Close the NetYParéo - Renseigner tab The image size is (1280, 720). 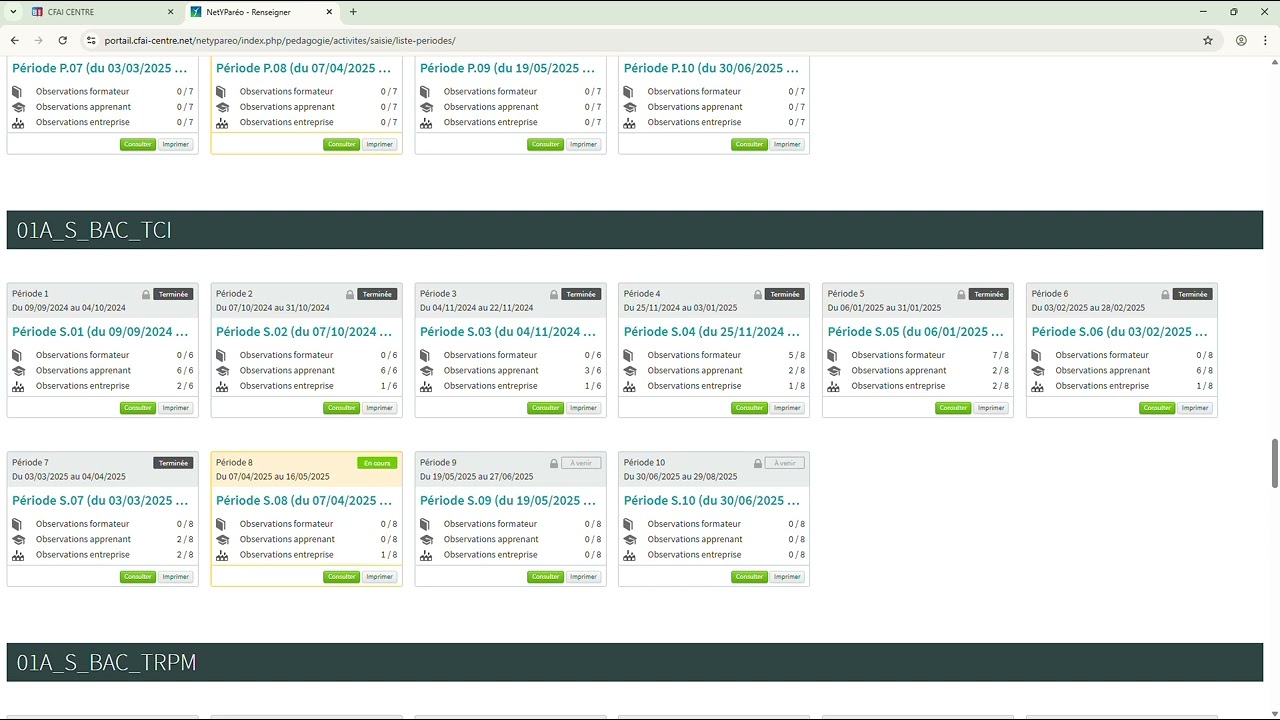point(329,12)
